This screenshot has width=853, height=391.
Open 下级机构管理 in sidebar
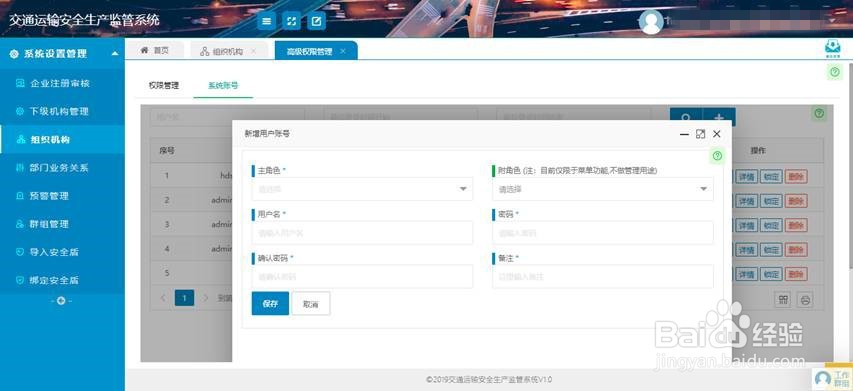point(62,111)
